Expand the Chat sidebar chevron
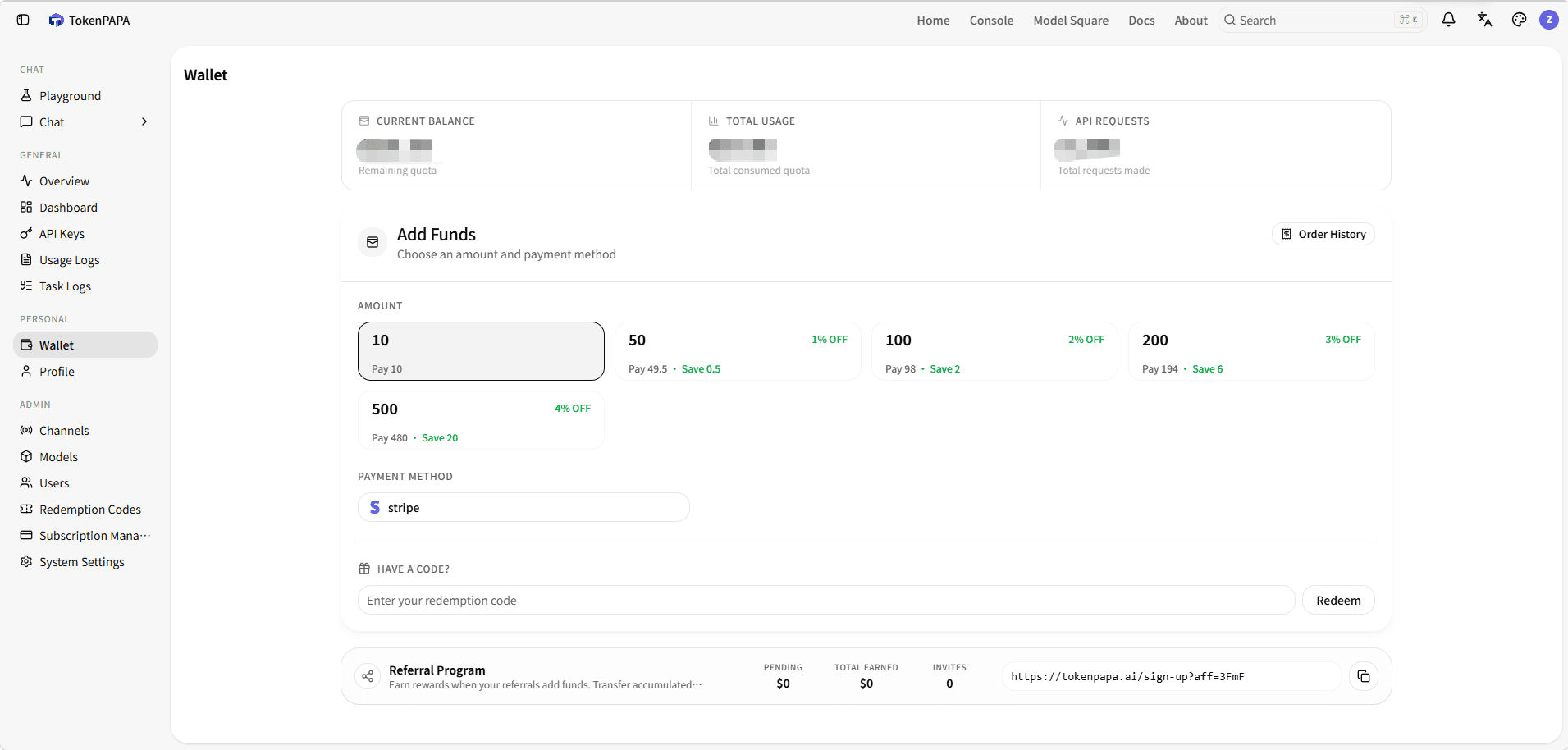1568x750 pixels. point(144,121)
